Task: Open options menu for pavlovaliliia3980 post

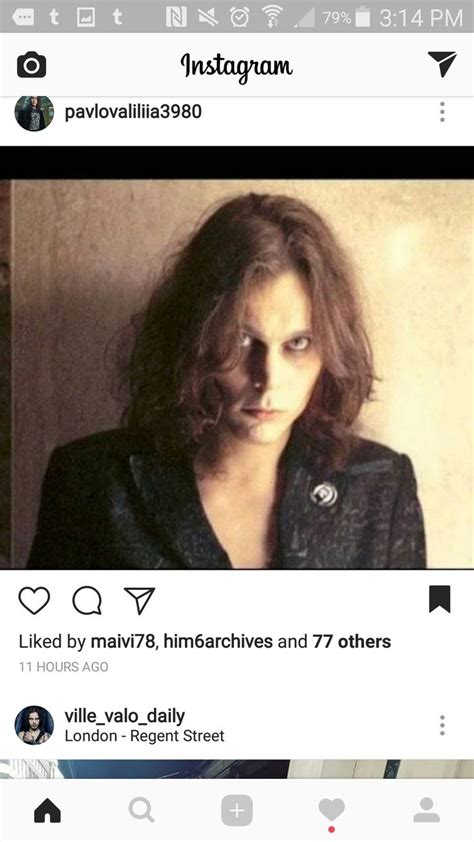Action: tap(442, 112)
